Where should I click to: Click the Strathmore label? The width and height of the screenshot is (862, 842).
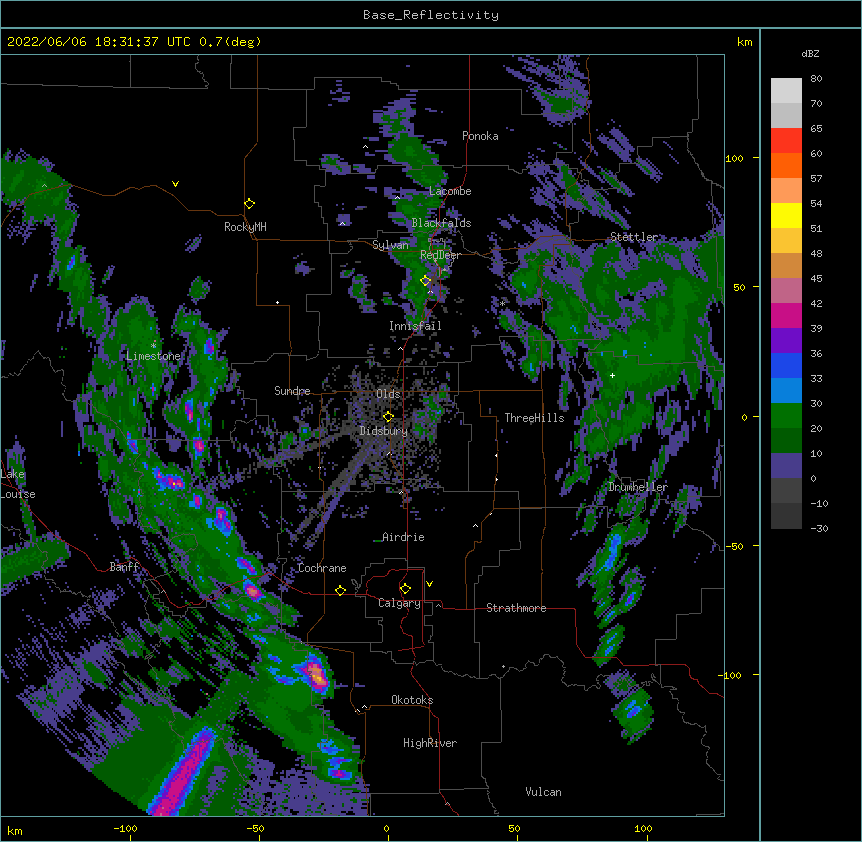(x=516, y=608)
